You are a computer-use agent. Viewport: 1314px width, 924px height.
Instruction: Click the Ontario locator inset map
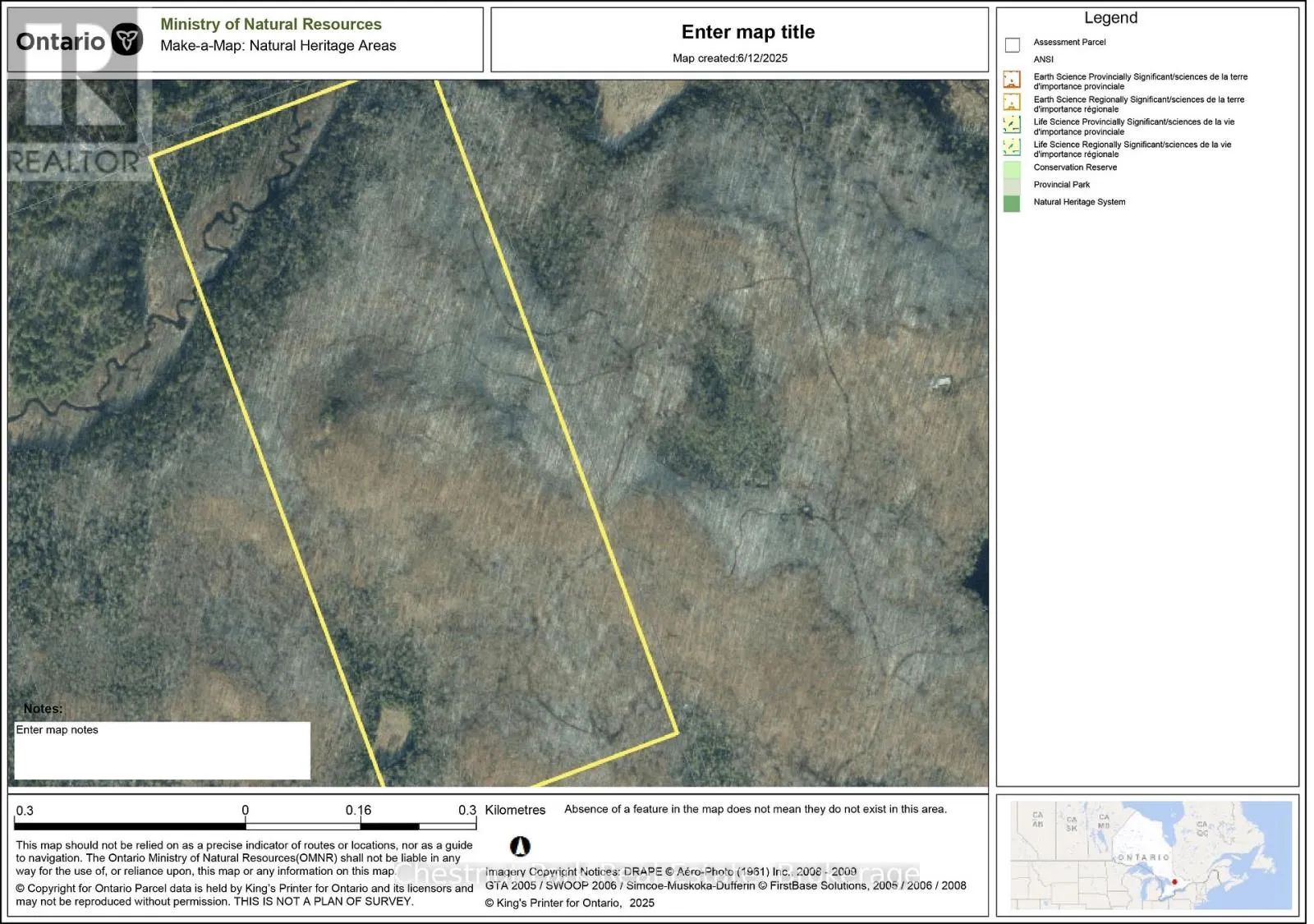click(x=1151, y=855)
